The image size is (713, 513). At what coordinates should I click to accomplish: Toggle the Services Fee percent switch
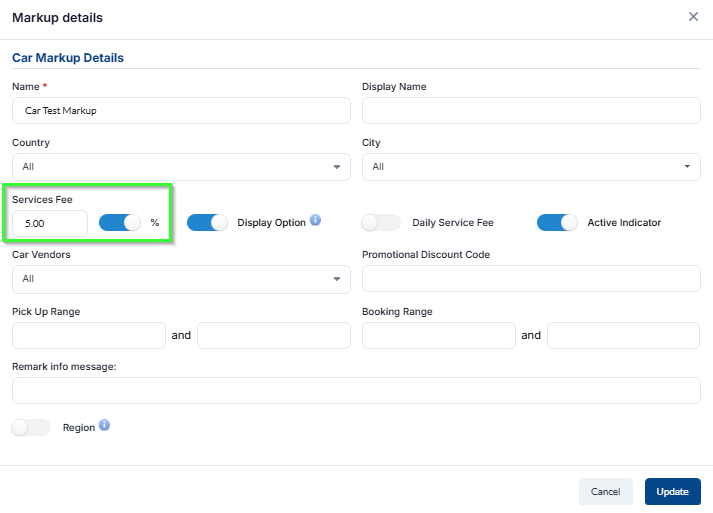coord(120,223)
